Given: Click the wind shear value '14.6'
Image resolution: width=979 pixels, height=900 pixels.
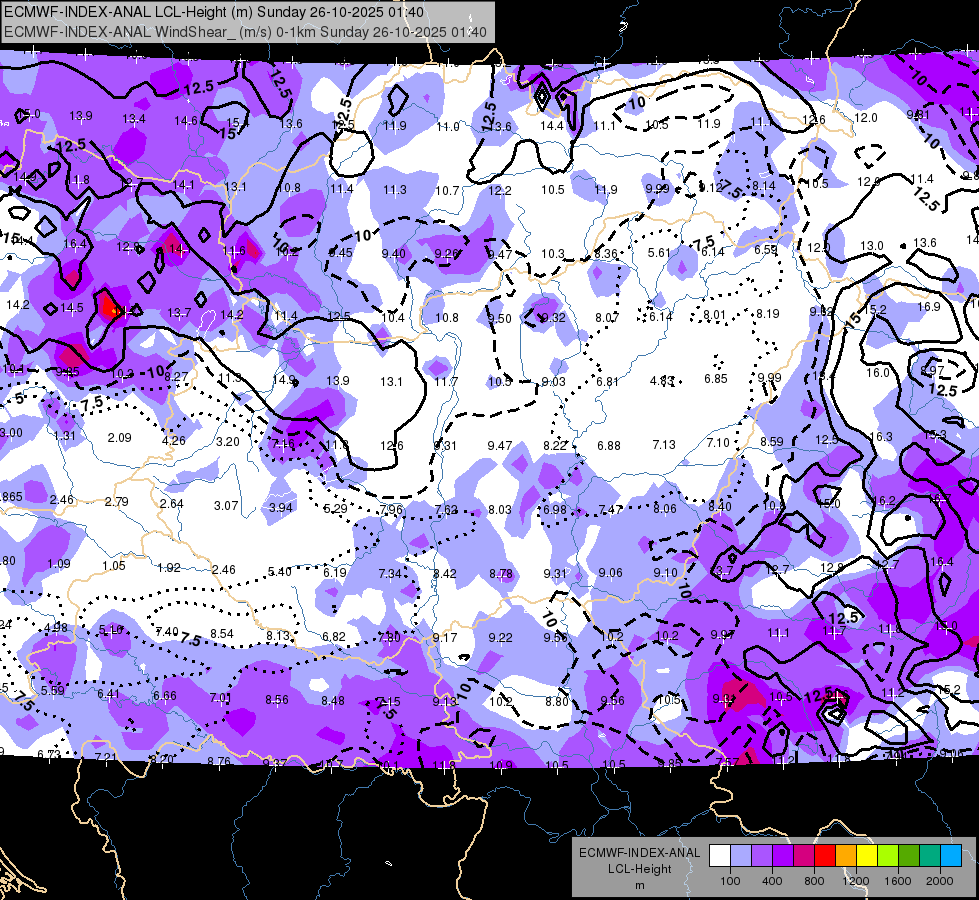Looking at the screenshot, I should coord(185,121).
